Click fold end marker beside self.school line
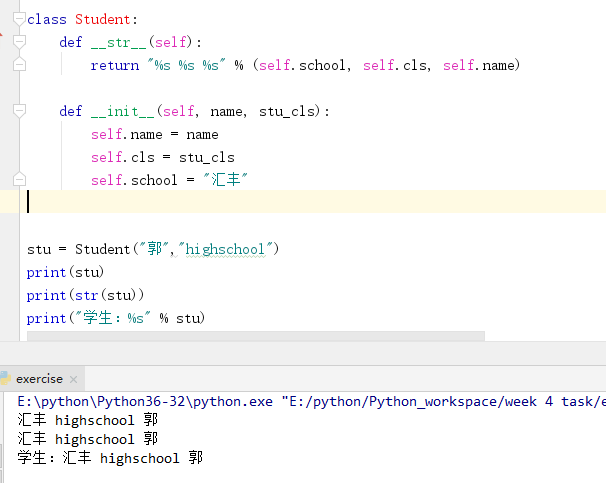 point(19,179)
